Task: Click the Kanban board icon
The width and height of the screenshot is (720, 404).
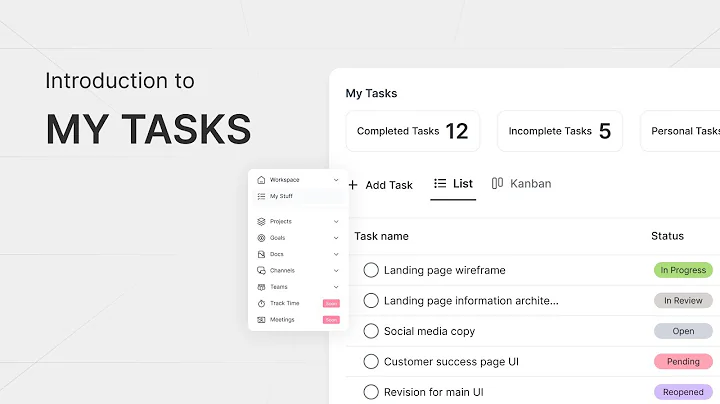Action: click(x=497, y=184)
